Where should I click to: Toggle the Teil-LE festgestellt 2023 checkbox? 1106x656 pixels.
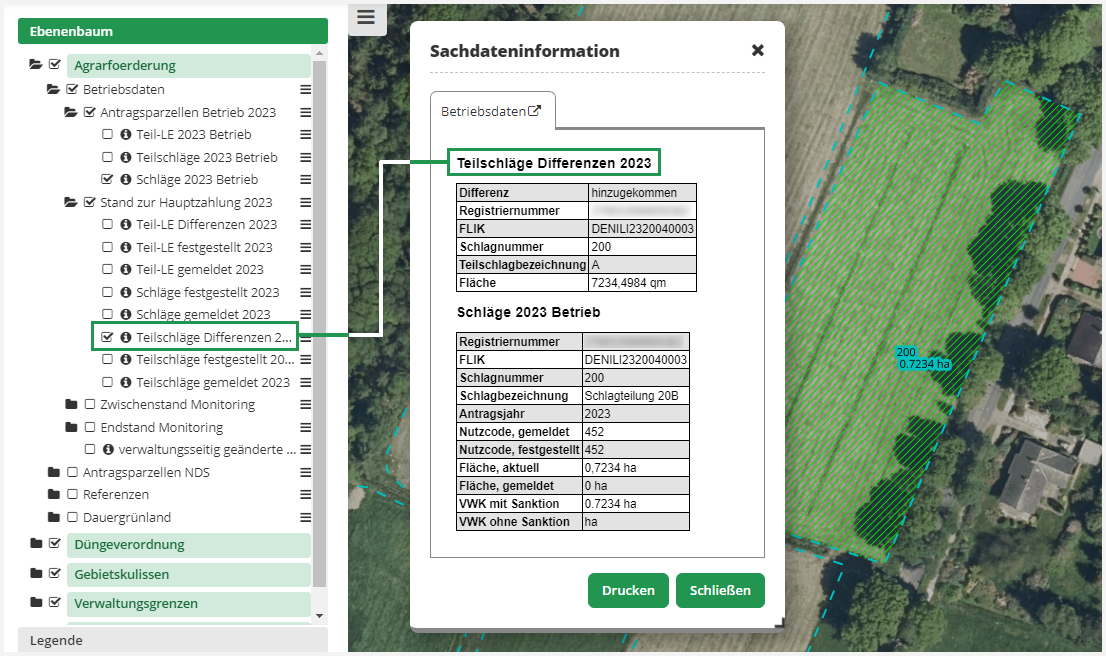[x=108, y=248]
